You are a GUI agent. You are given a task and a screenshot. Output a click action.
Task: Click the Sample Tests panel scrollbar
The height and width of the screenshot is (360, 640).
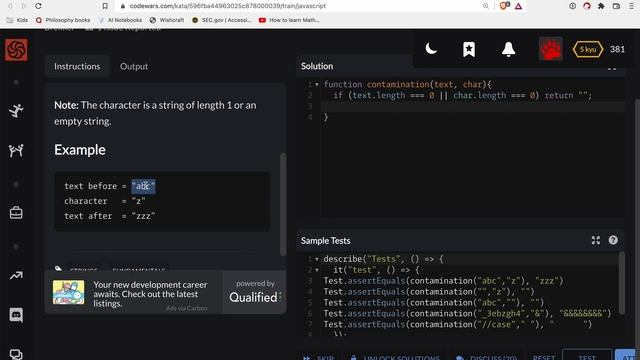[622, 283]
